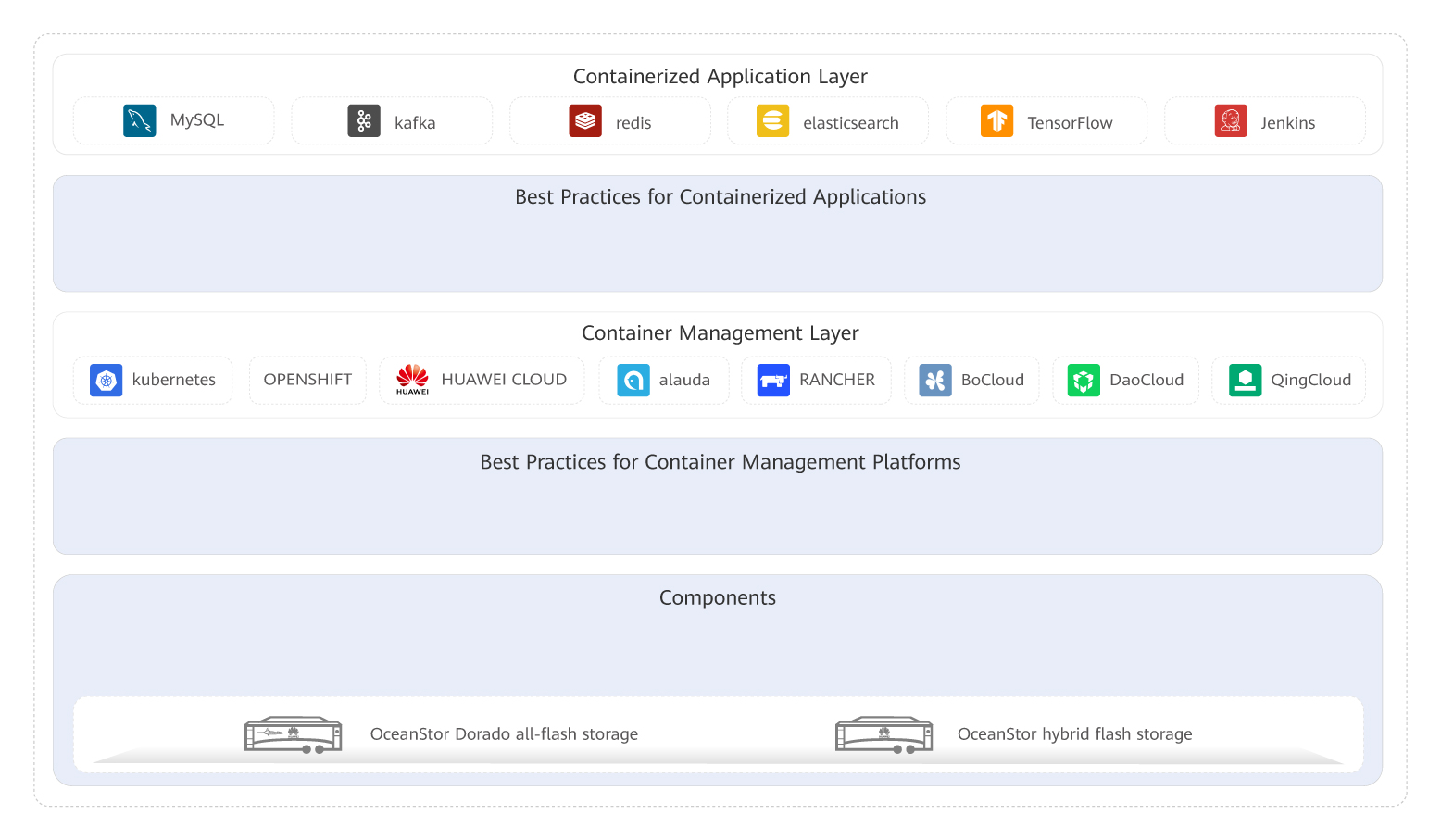The width and height of the screenshot is (1441, 840).
Task: Open Best Practices for Containerized Applications
Action: click(x=720, y=196)
